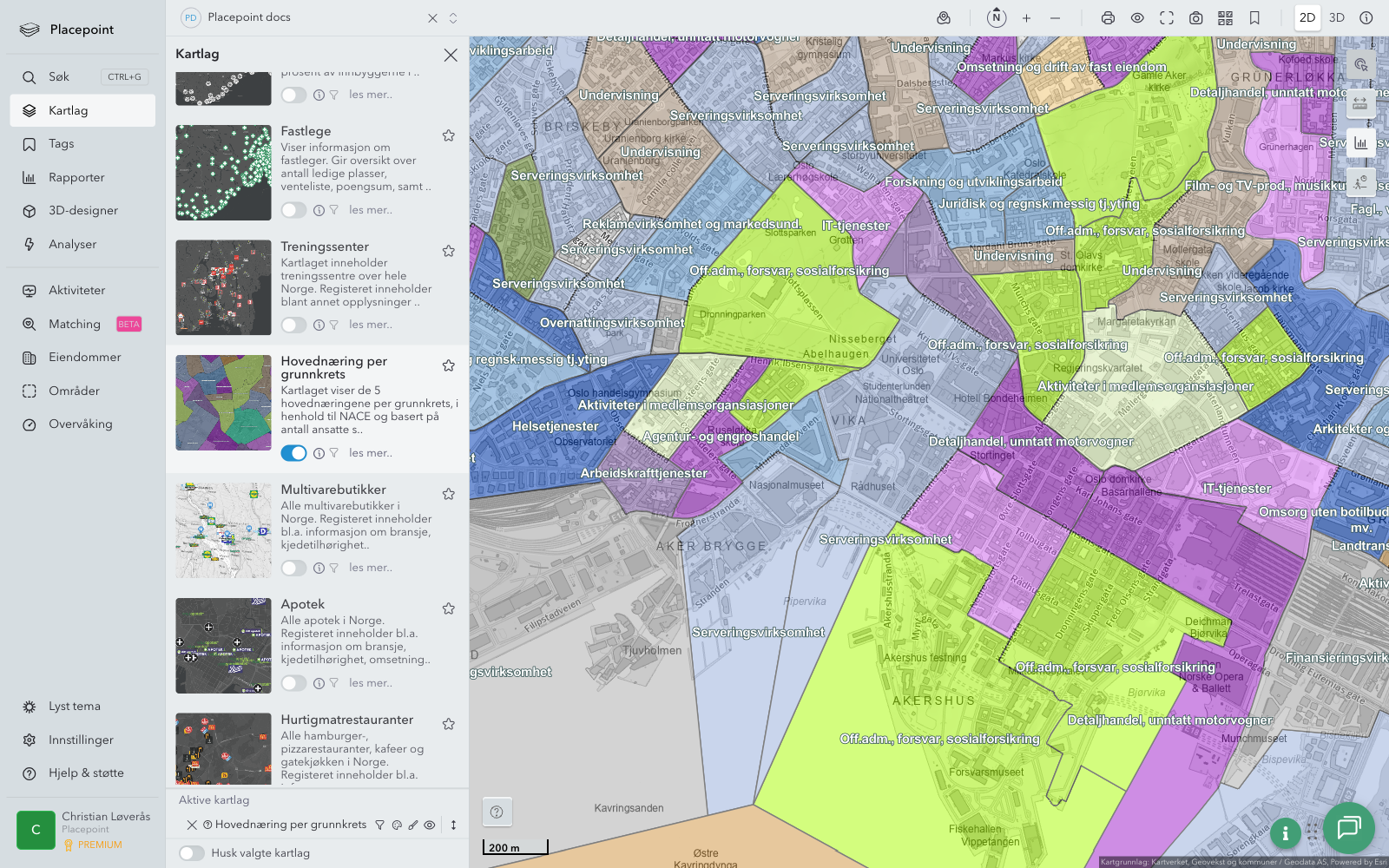
Task: Open the chart statistics tool
Action: pos(1360,143)
